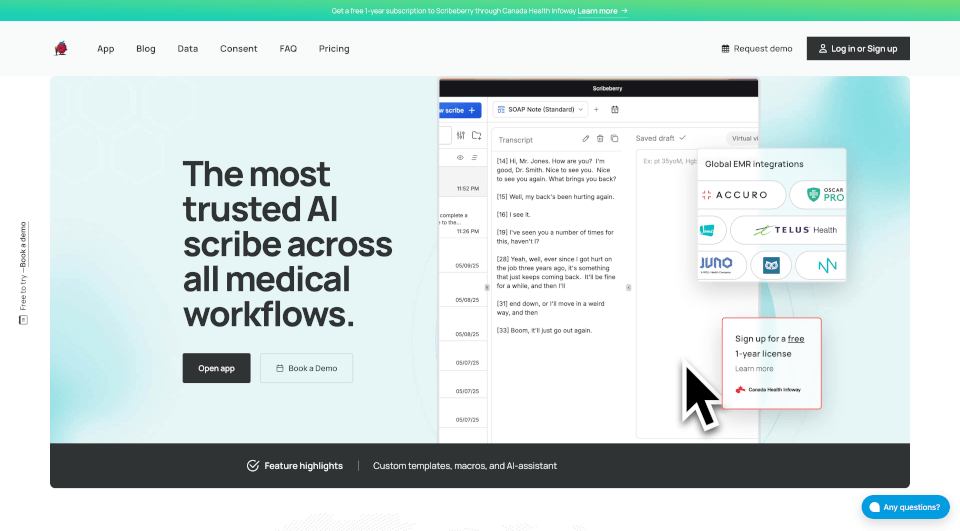Image resolution: width=960 pixels, height=531 pixels.
Task: Click the Scribeberry berry logo
Action: click(x=61, y=48)
